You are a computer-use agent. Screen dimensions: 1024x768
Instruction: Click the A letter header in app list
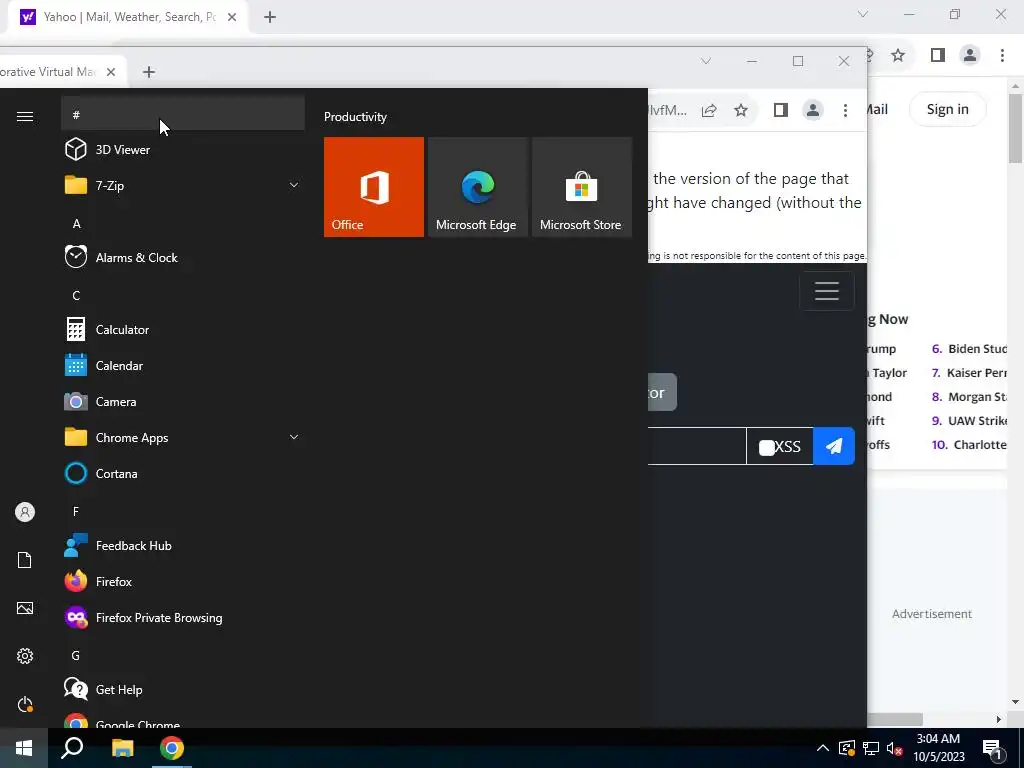(x=183, y=223)
